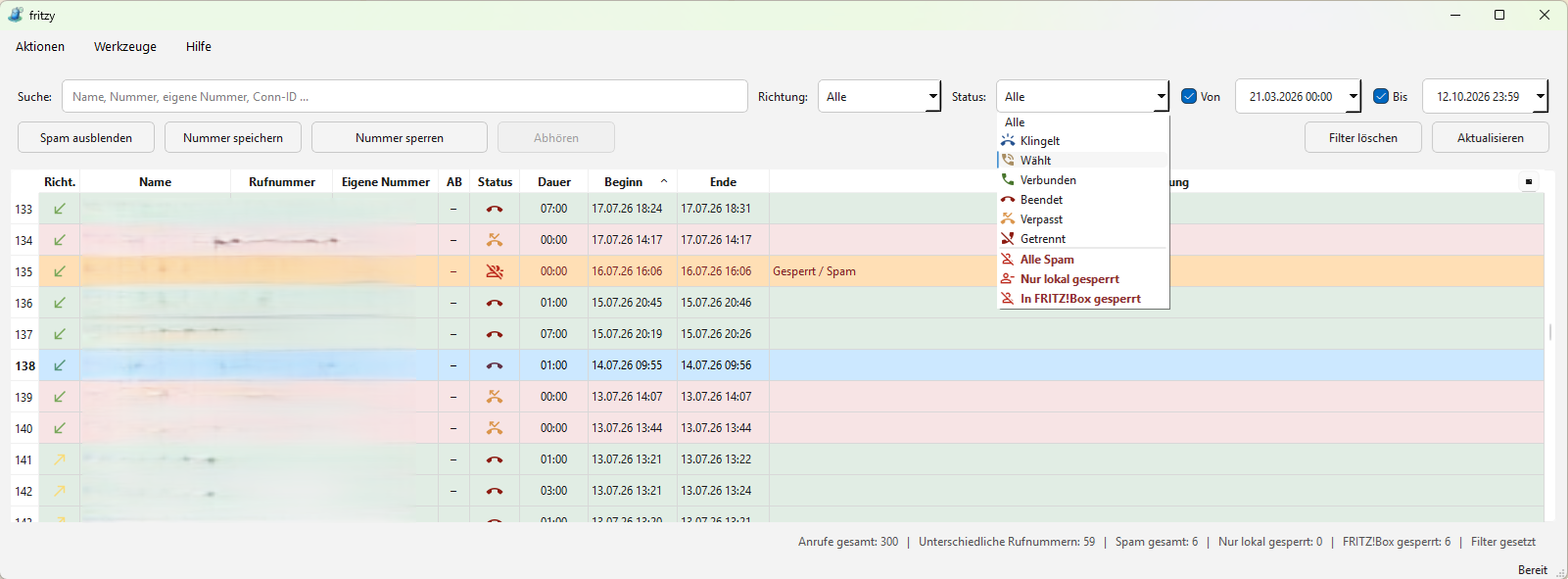Toggle the Bis date checkbox
The image size is (1568, 579).
(x=1381, y=97)
